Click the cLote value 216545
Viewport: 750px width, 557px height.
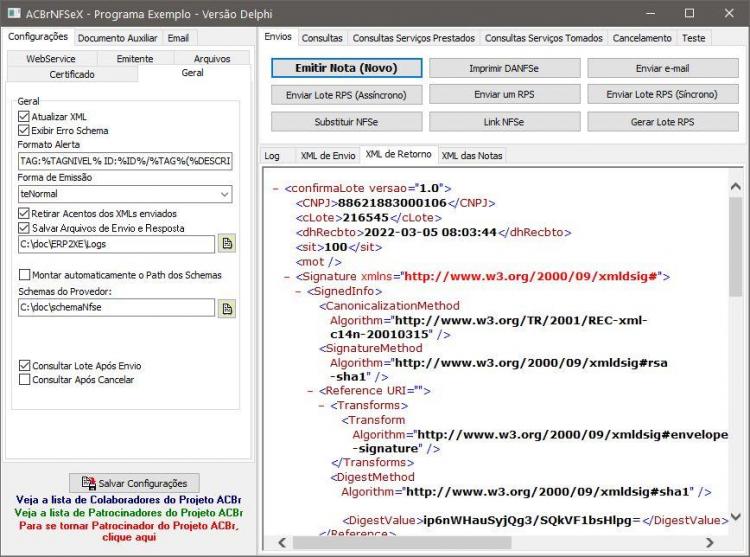pos(365,218)
